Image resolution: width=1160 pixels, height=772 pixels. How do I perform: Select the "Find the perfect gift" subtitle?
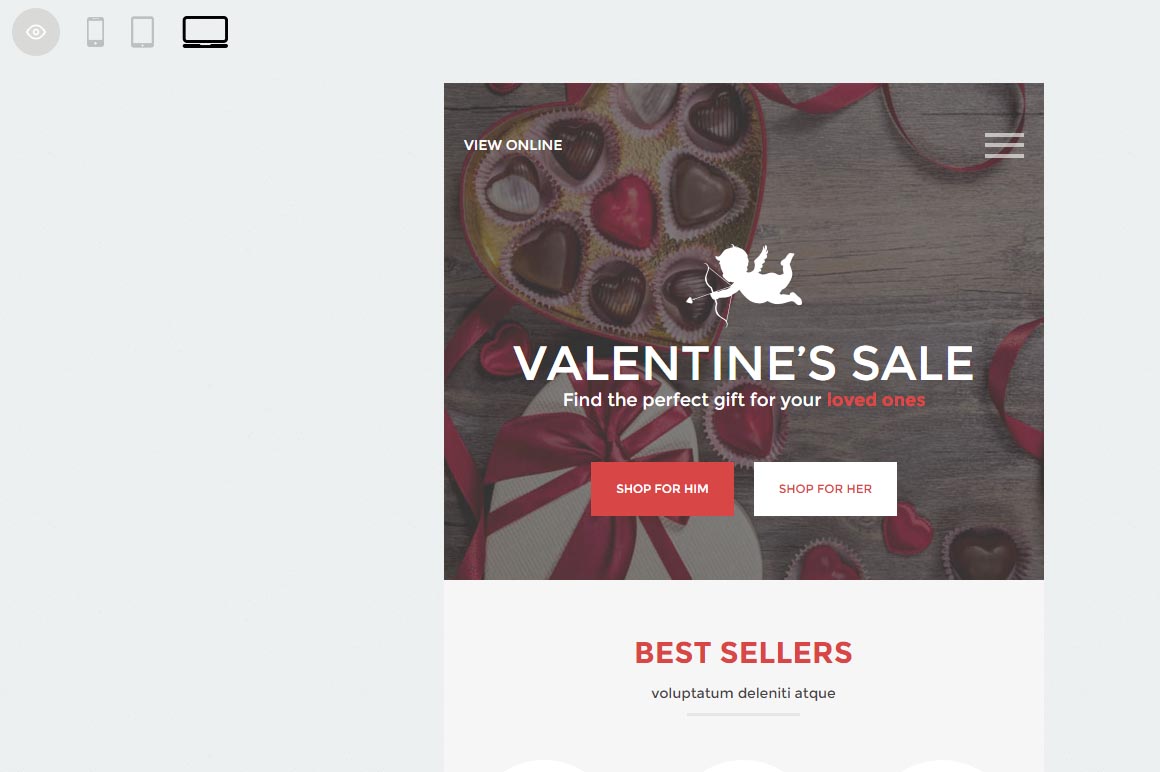[743, 400]
